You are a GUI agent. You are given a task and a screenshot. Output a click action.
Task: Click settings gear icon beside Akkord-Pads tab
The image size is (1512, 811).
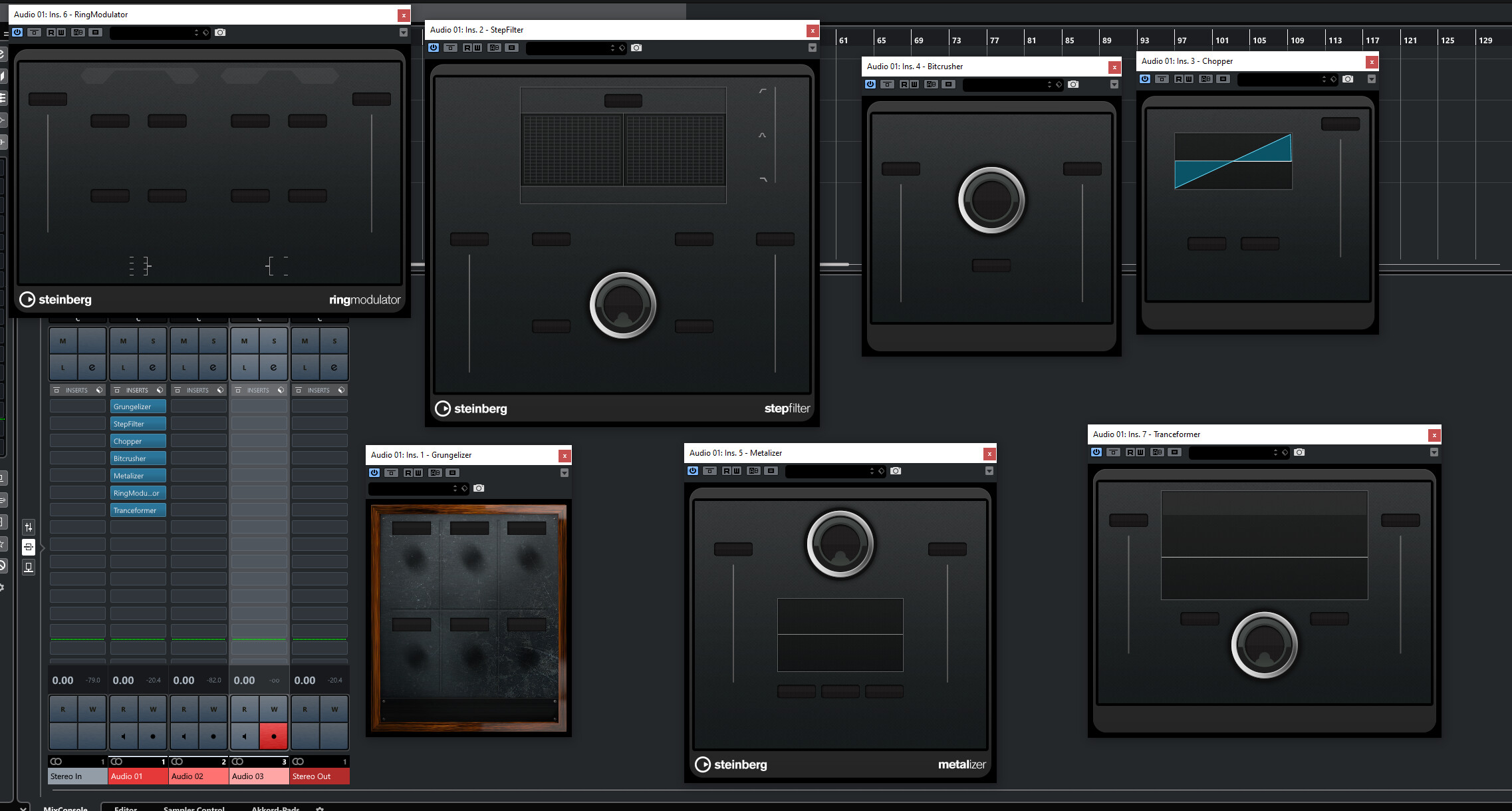pyautogui.click(x=320, y=809)
